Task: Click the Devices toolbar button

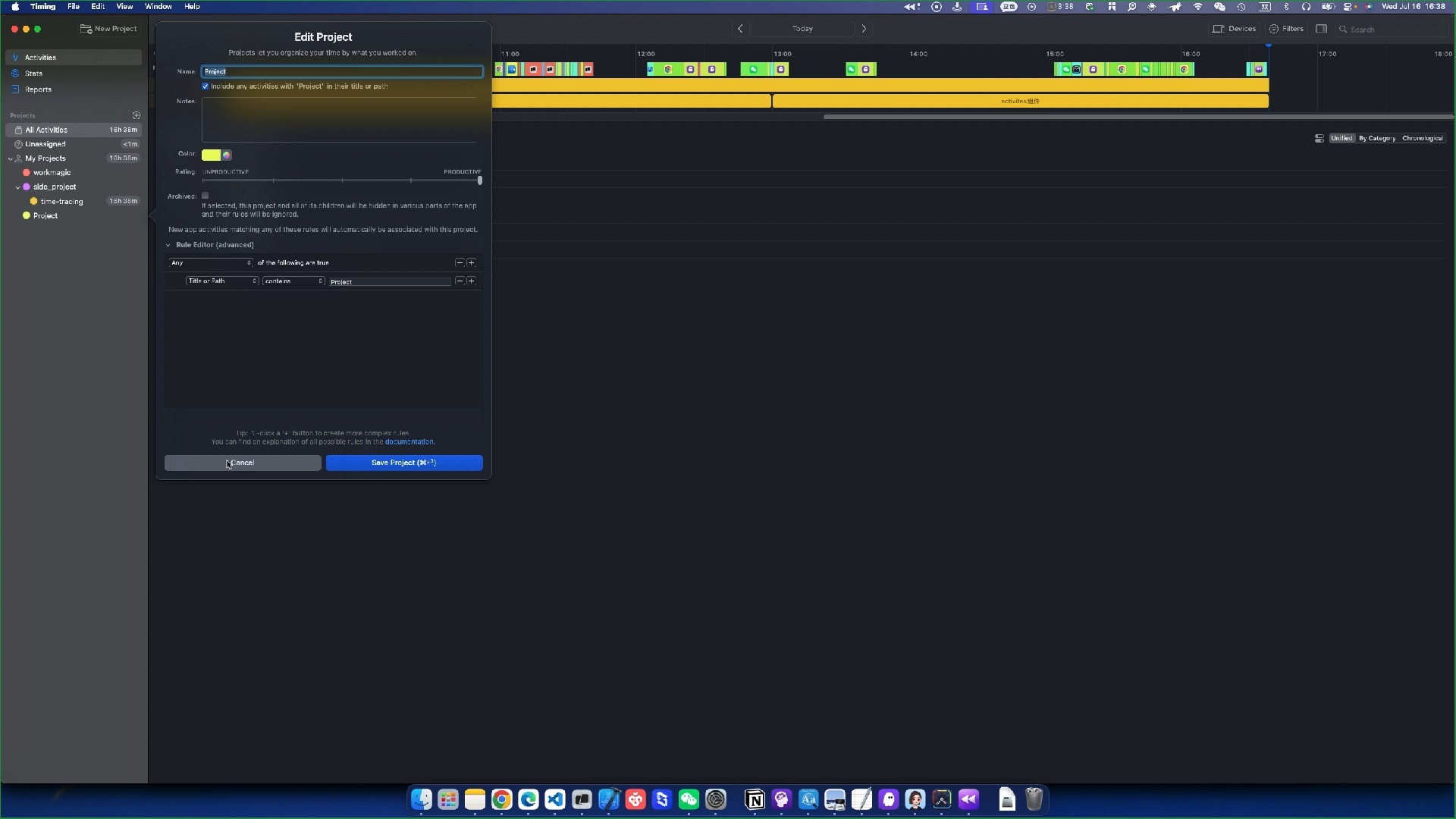Action: 1234,29
